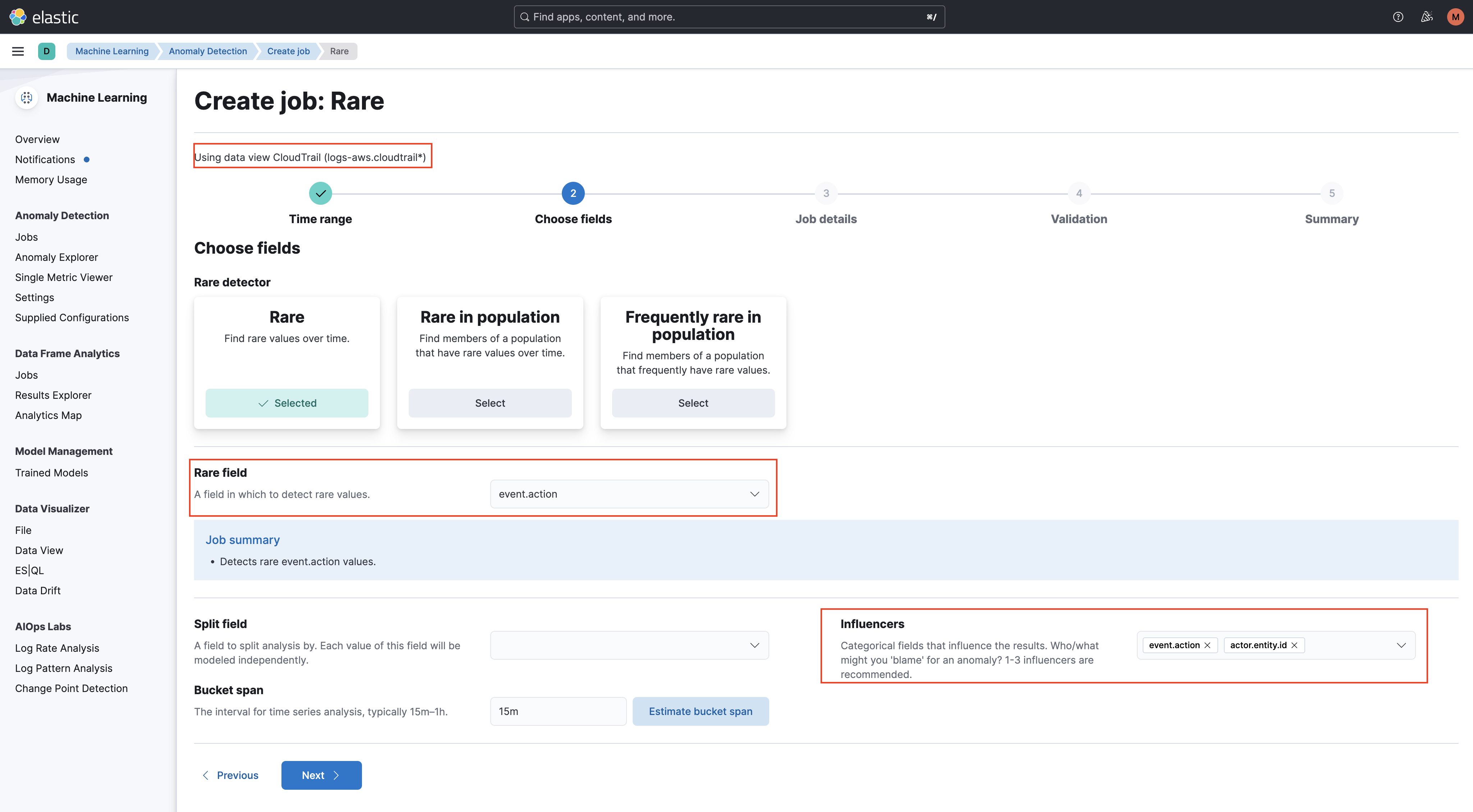
Task: Open the Help menu using the question mark icon
Action: pos(1398,17)
